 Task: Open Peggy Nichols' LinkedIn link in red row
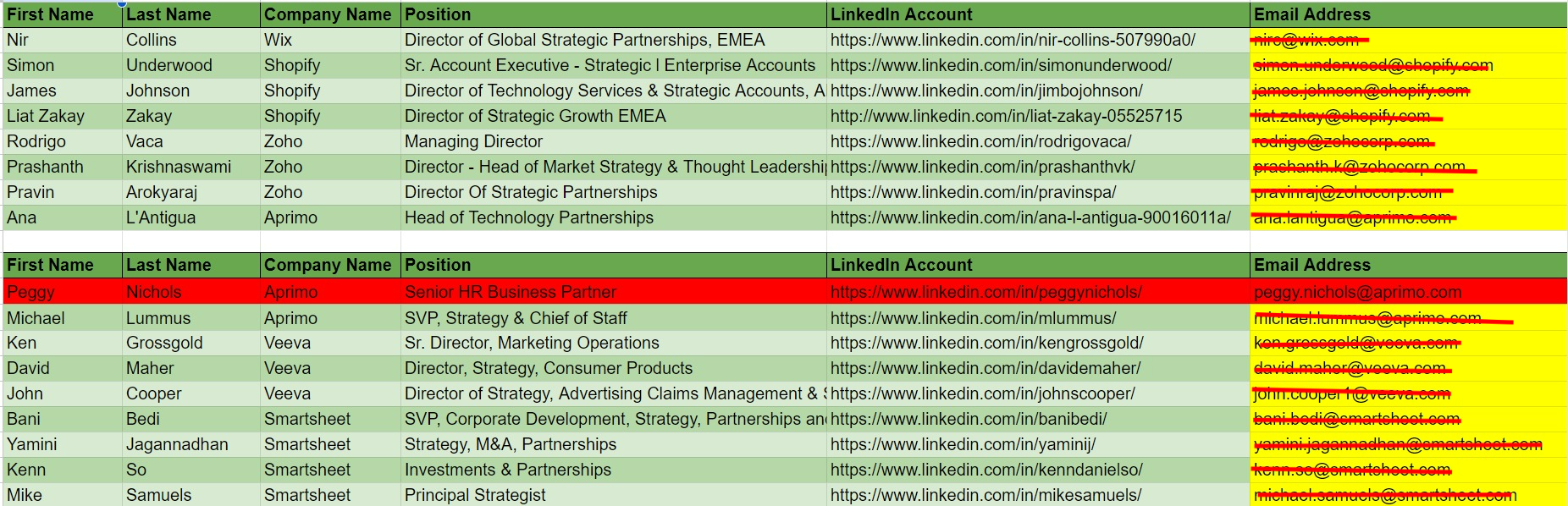986,292
